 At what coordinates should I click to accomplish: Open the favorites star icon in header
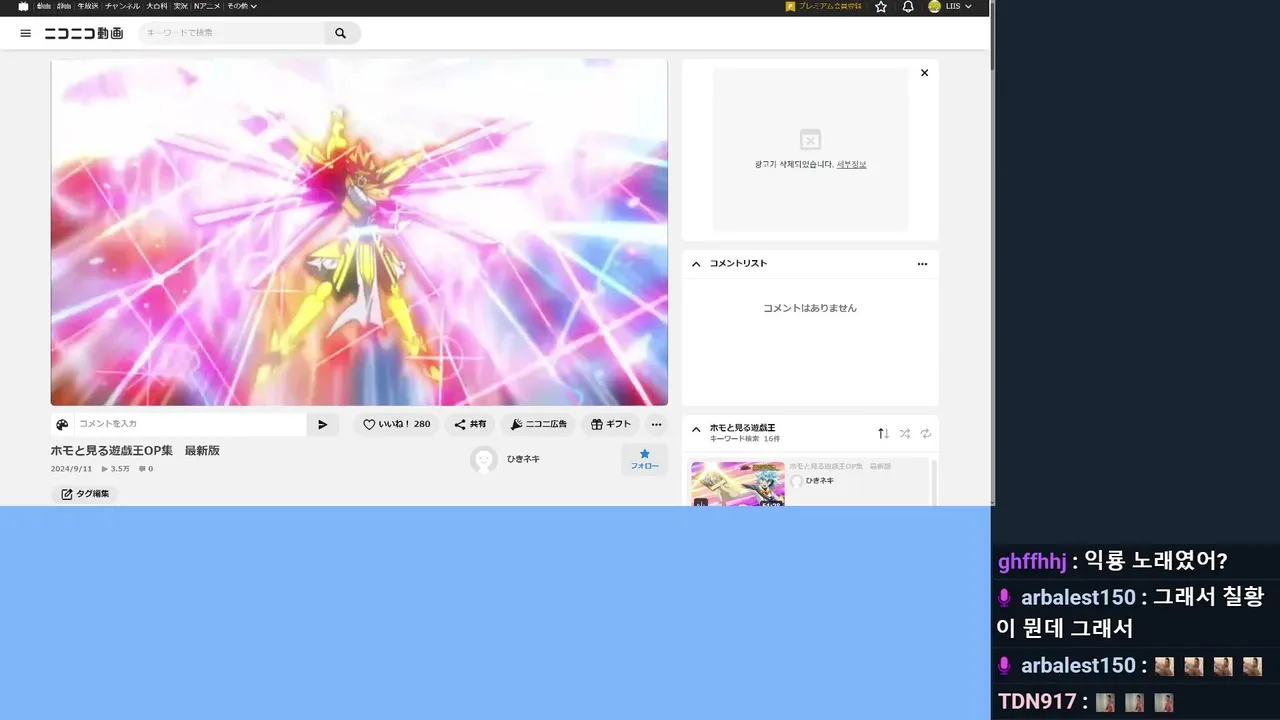click(881, 6)
